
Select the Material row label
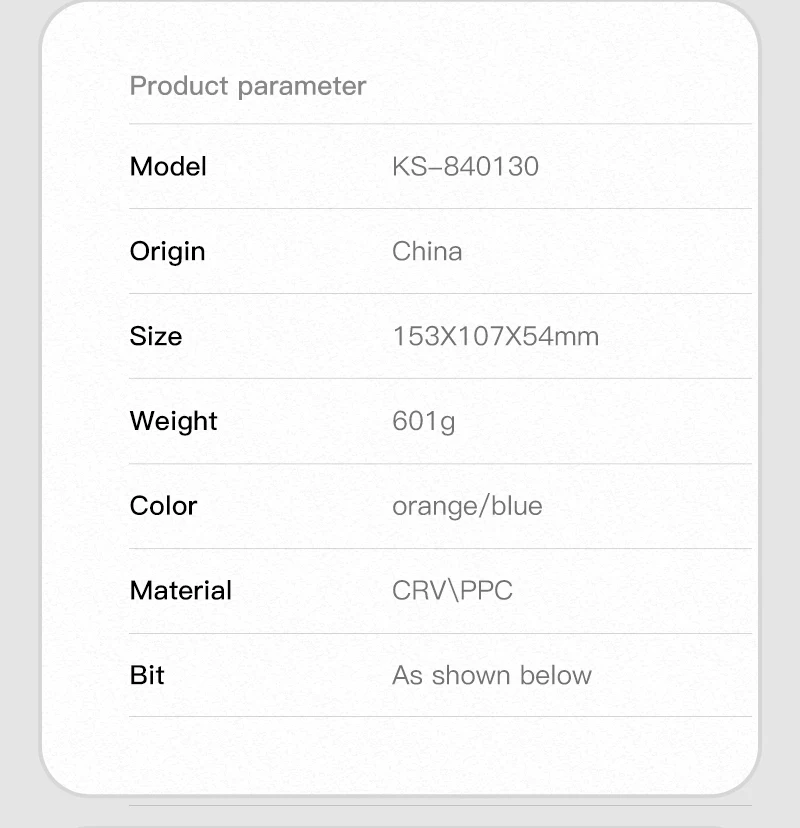pyautogui.click(x=180, y=591)
